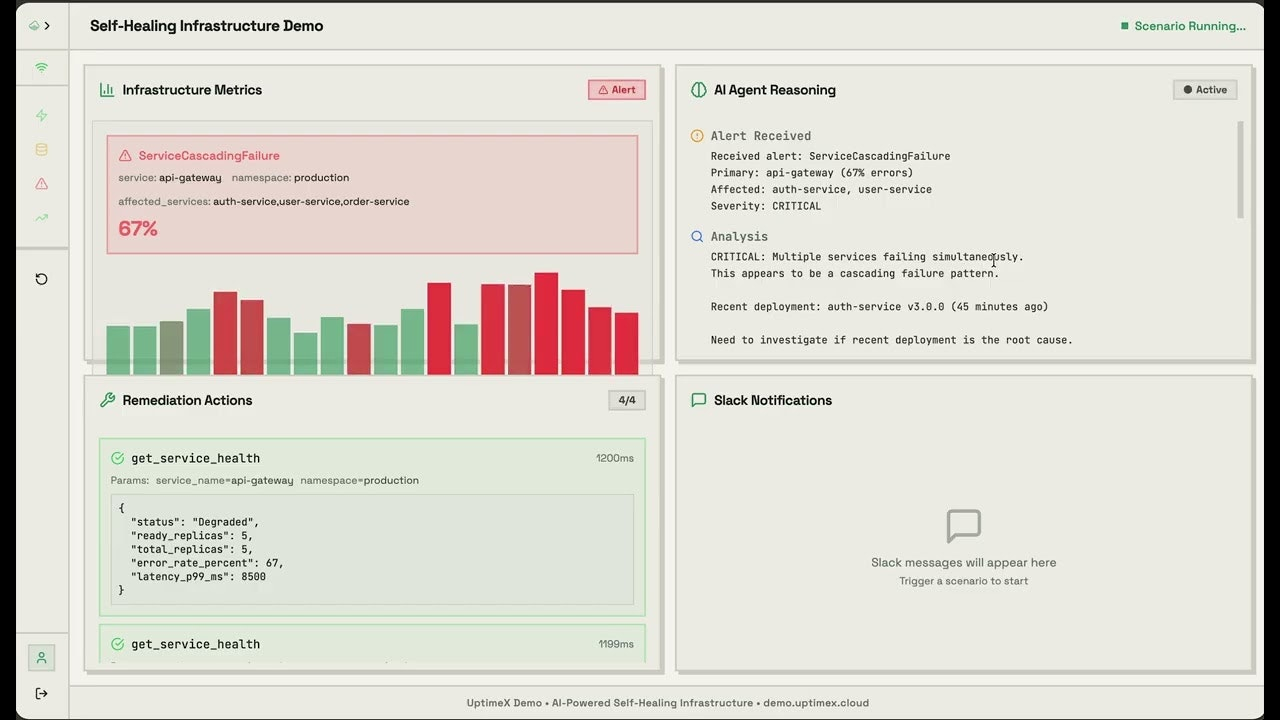Select the lightning bolt sidebar icon

pyautogui.click(x=41, y=116)
